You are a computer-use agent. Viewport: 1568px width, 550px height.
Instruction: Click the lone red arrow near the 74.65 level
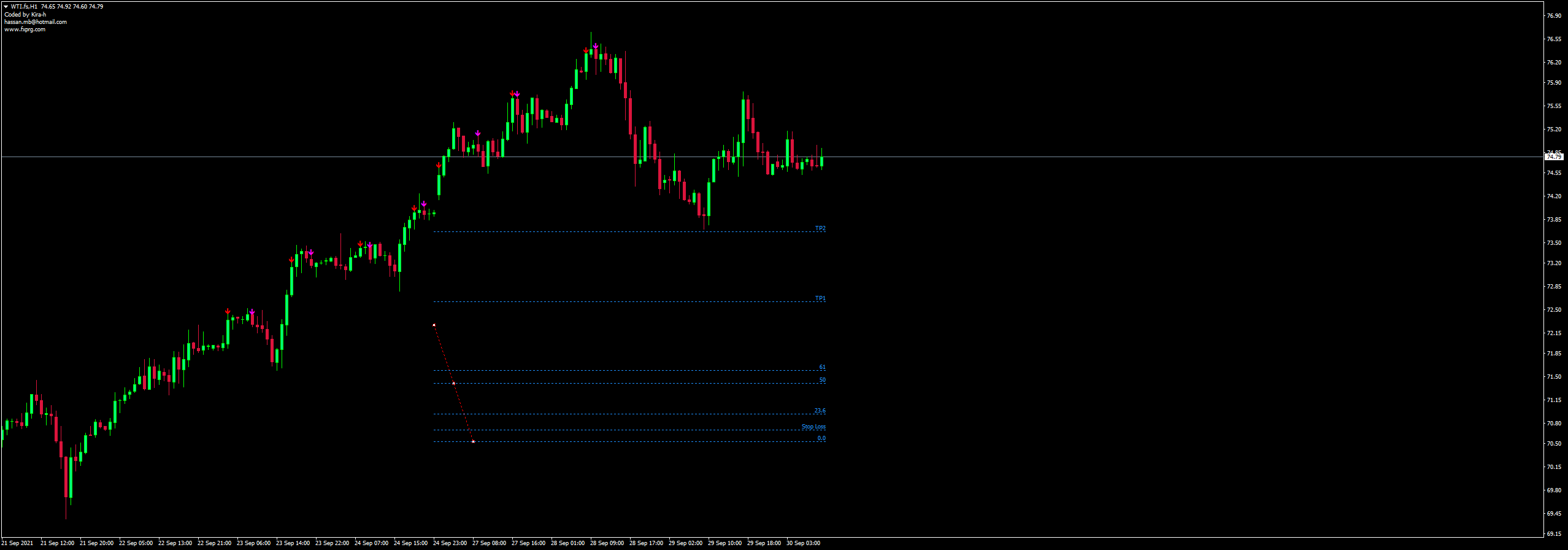click(x=439, y=166)
